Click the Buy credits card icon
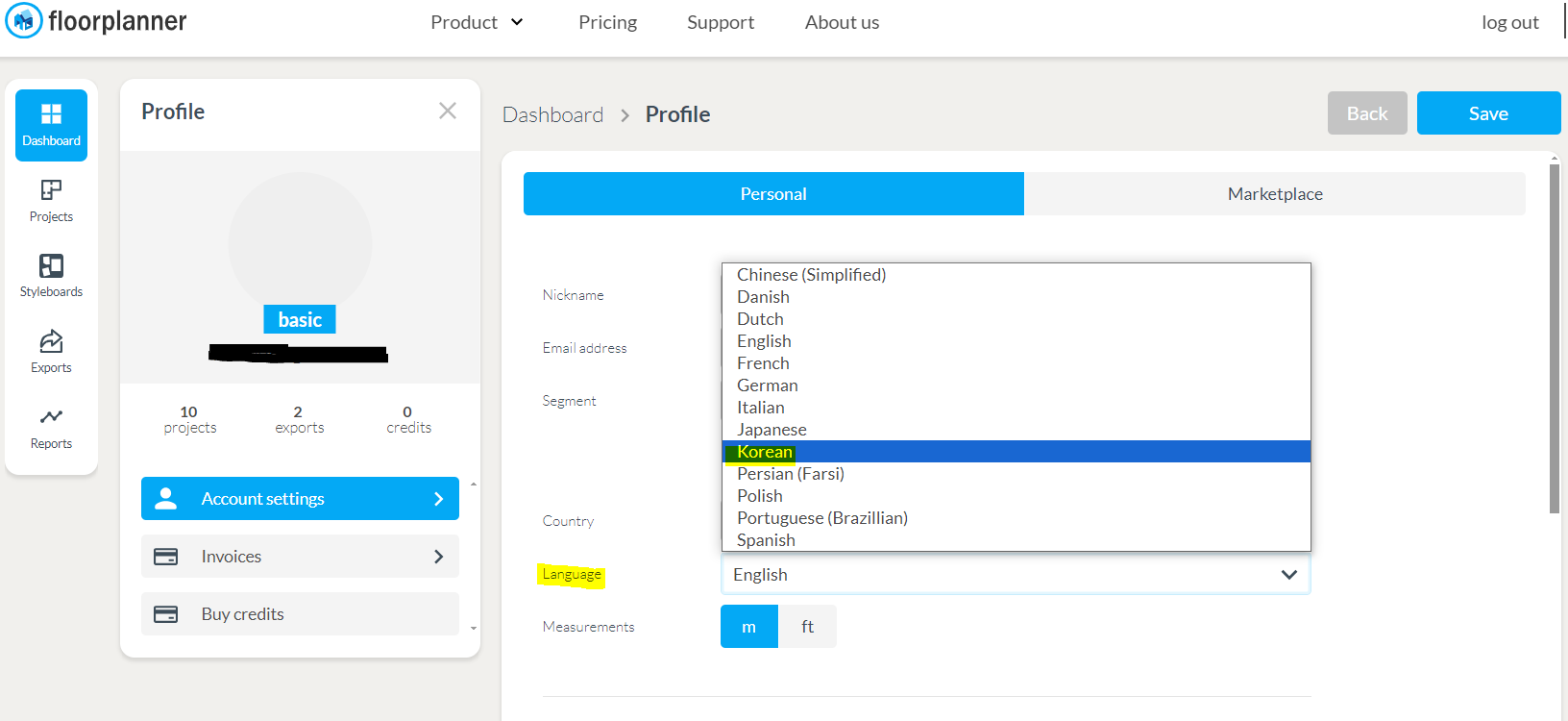The image size is (1568, 721). [x=166, y=614]
